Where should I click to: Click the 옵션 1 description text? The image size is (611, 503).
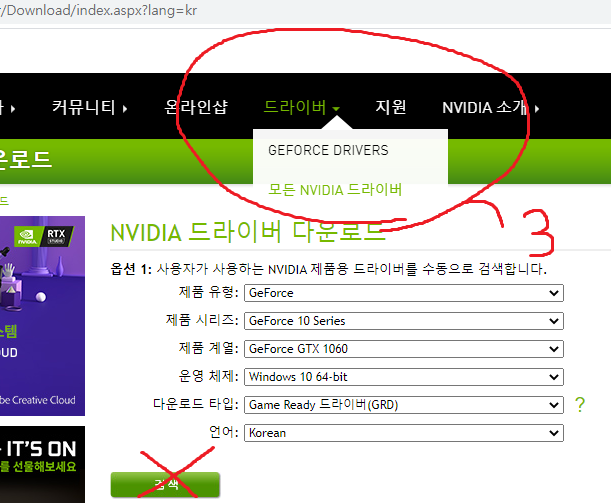(328, 269)
